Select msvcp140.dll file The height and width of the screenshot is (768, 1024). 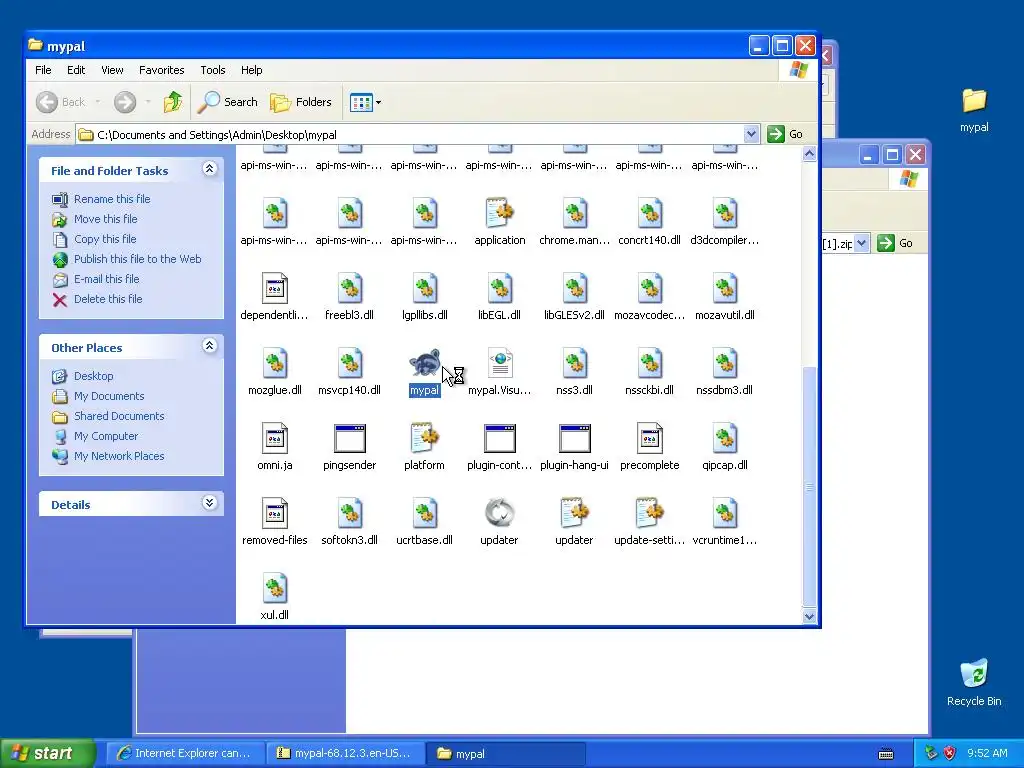[349, 372]
